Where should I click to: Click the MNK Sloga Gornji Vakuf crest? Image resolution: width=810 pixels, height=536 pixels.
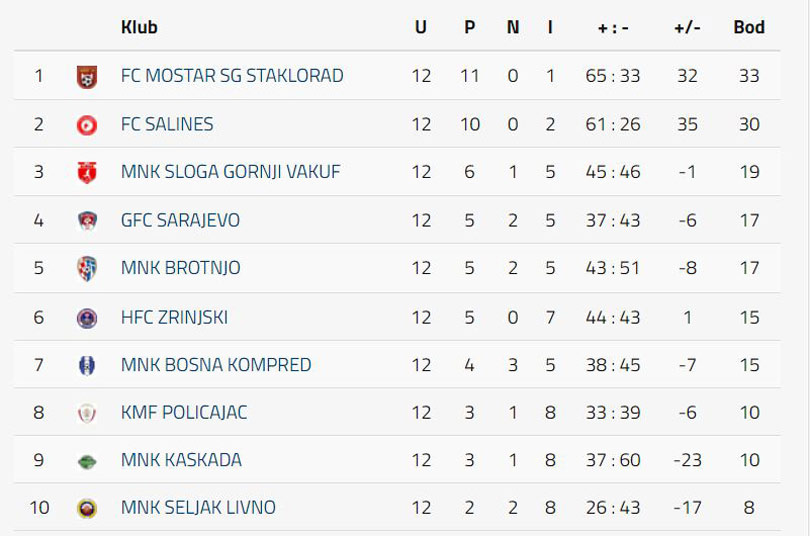point(87,172)
